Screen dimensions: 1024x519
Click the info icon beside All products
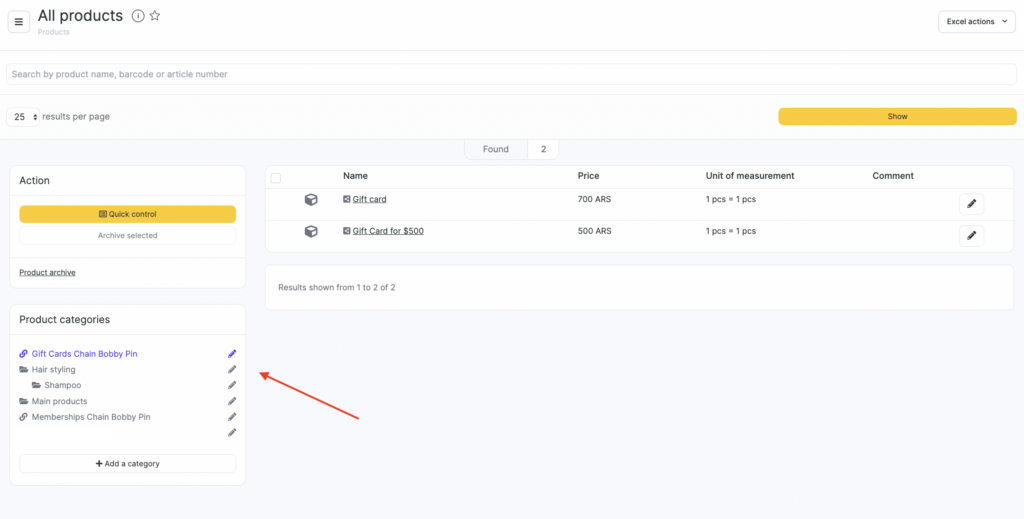point(138,16)
